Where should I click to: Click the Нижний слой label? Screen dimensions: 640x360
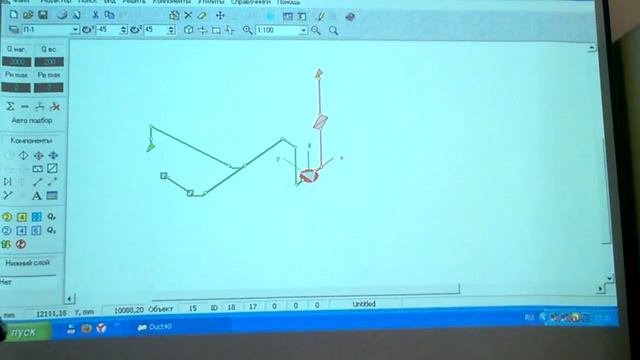click(27, 263)
